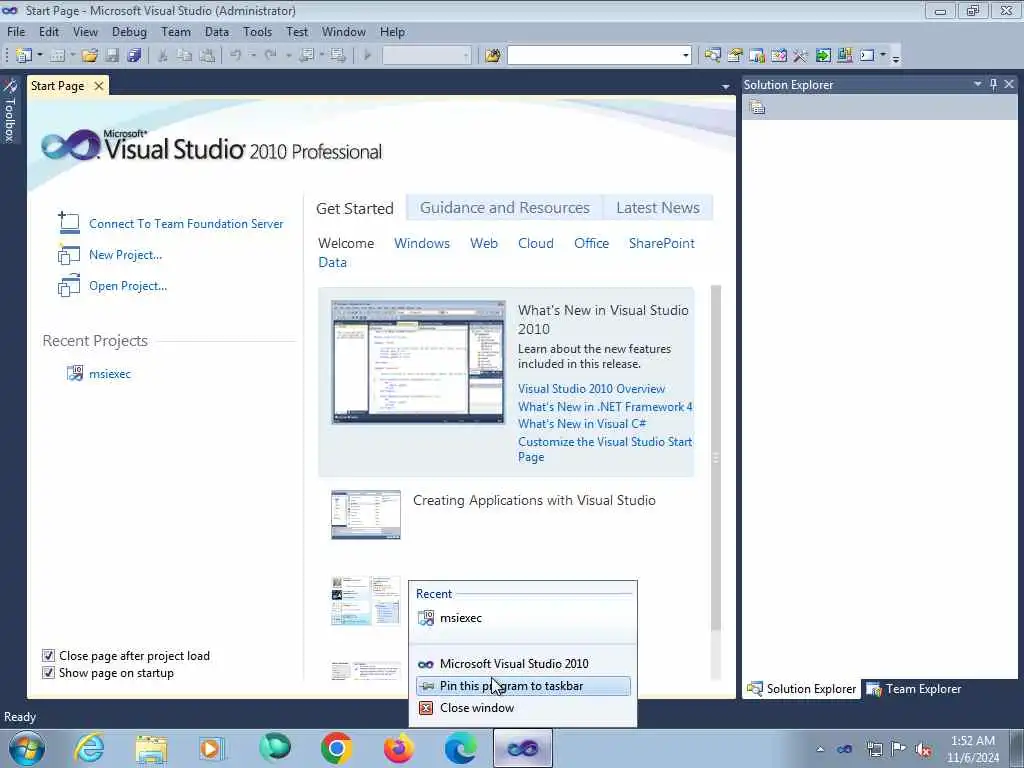Screen dimensions: 1024x768
Task: Expand the Find combo box dropdown arrow
Action: (x=685, y=56)
